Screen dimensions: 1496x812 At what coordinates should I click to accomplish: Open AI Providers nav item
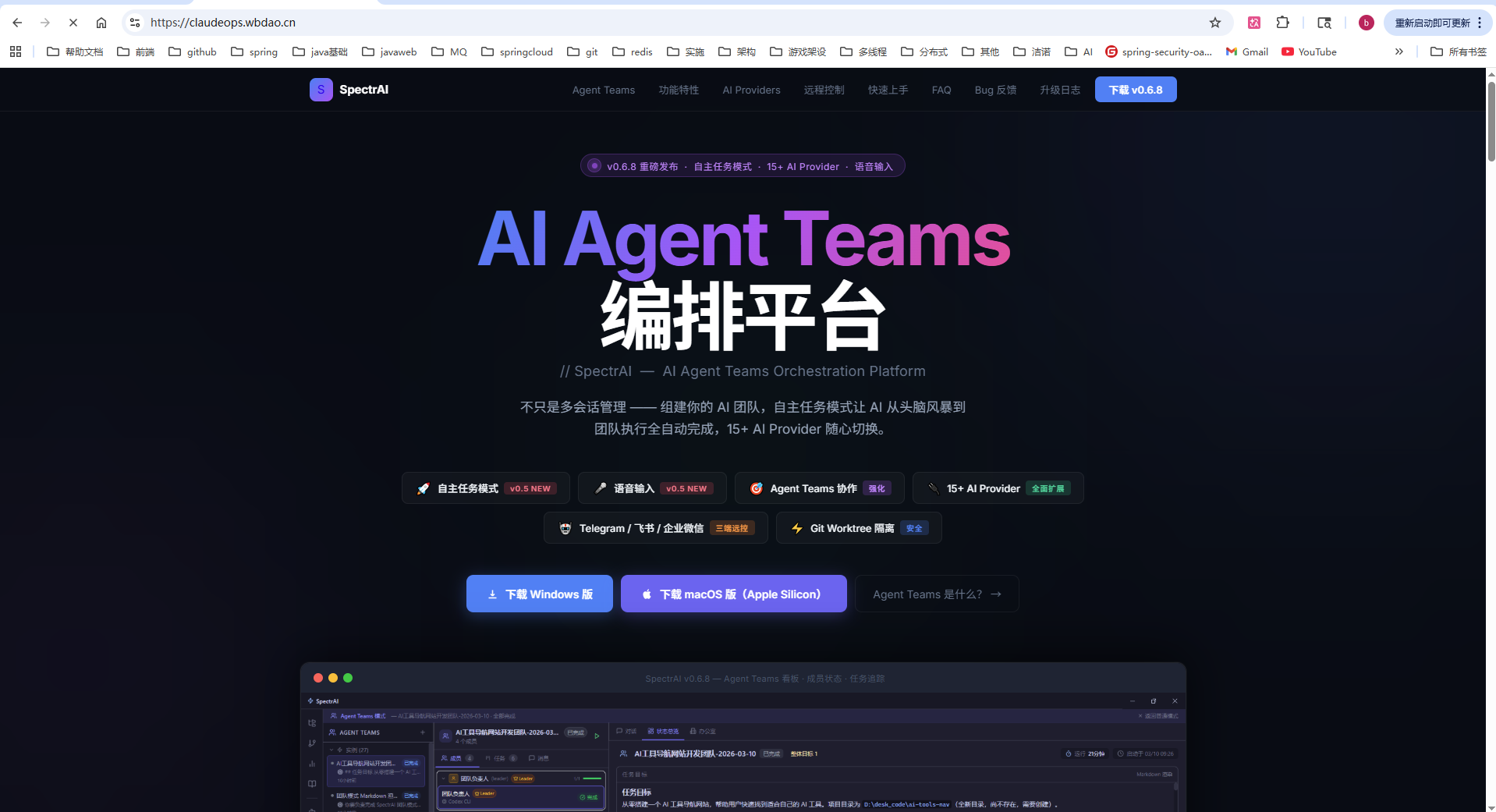click(x=751, y=90)
